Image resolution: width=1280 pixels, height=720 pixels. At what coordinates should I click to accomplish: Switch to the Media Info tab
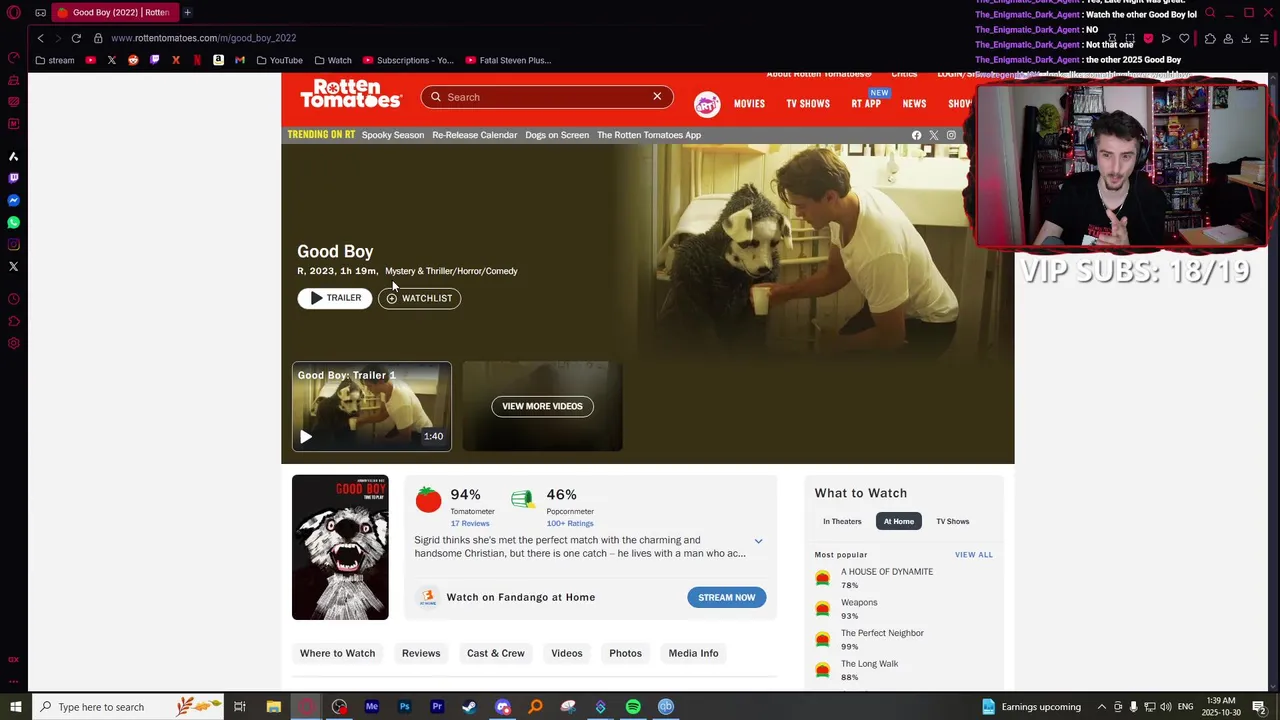(x=693, y=653)
